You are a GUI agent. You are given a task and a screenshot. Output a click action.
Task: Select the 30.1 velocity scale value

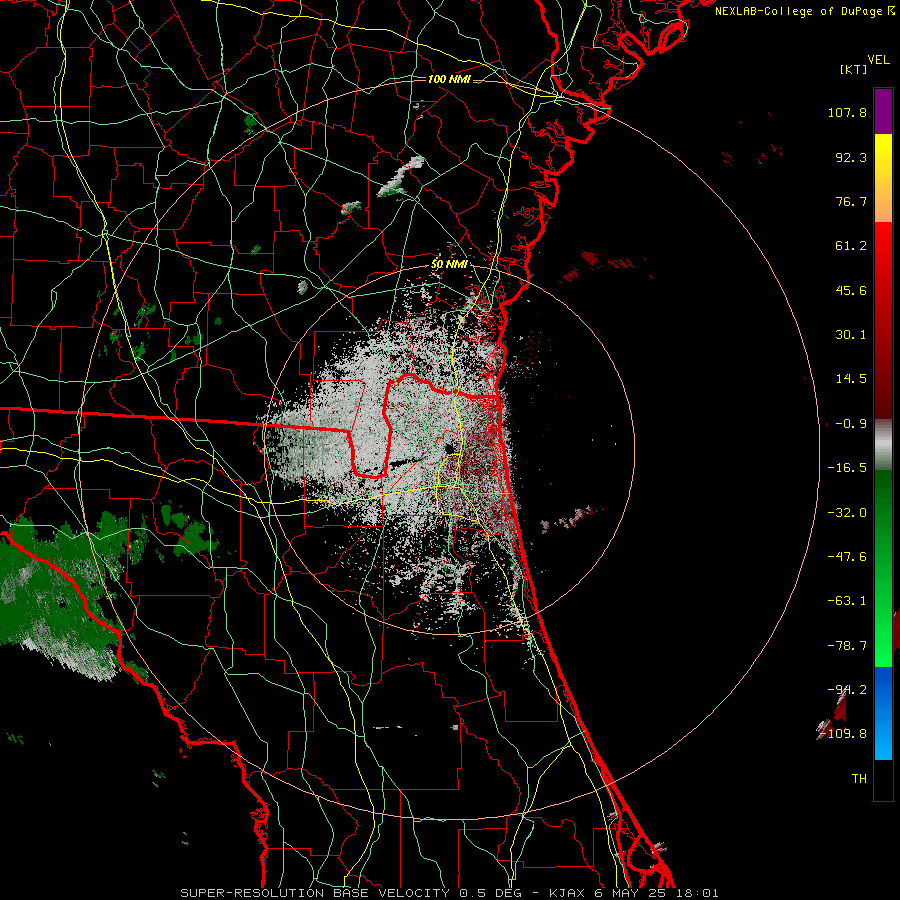click(851, 335)
